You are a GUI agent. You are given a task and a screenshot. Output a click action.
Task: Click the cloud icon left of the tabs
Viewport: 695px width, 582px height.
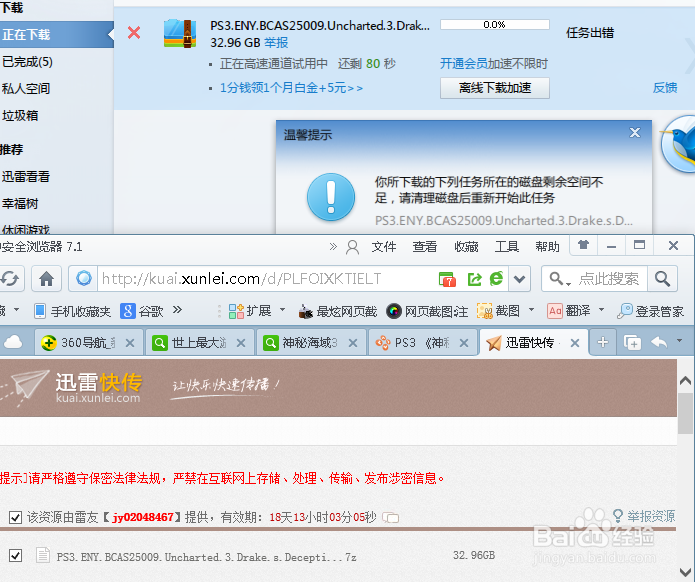tap(13, 342)
